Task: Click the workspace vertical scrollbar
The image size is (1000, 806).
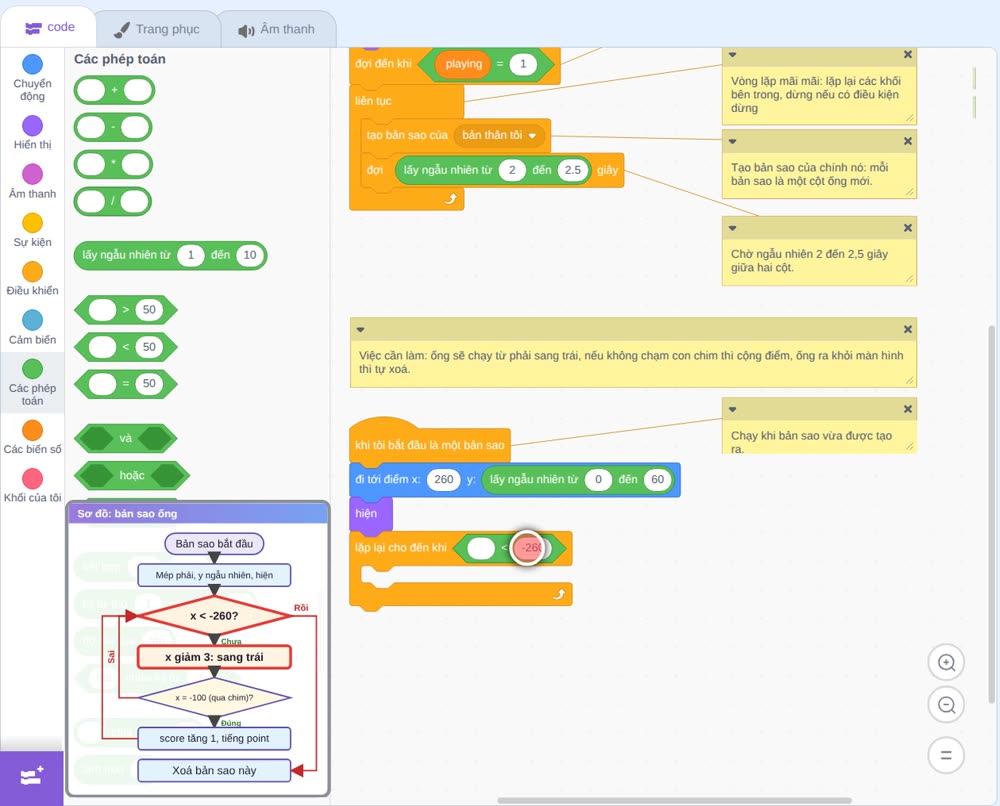Action: tap(992, 514)
